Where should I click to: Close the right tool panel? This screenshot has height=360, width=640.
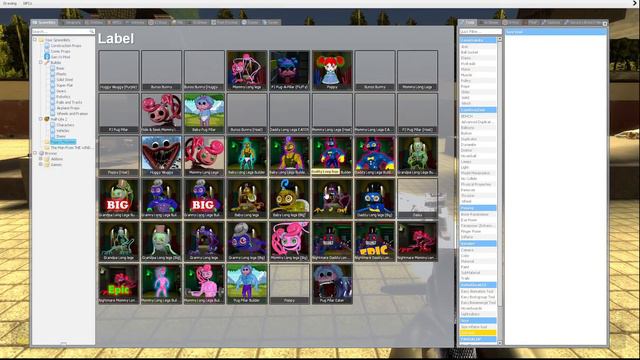605,24
